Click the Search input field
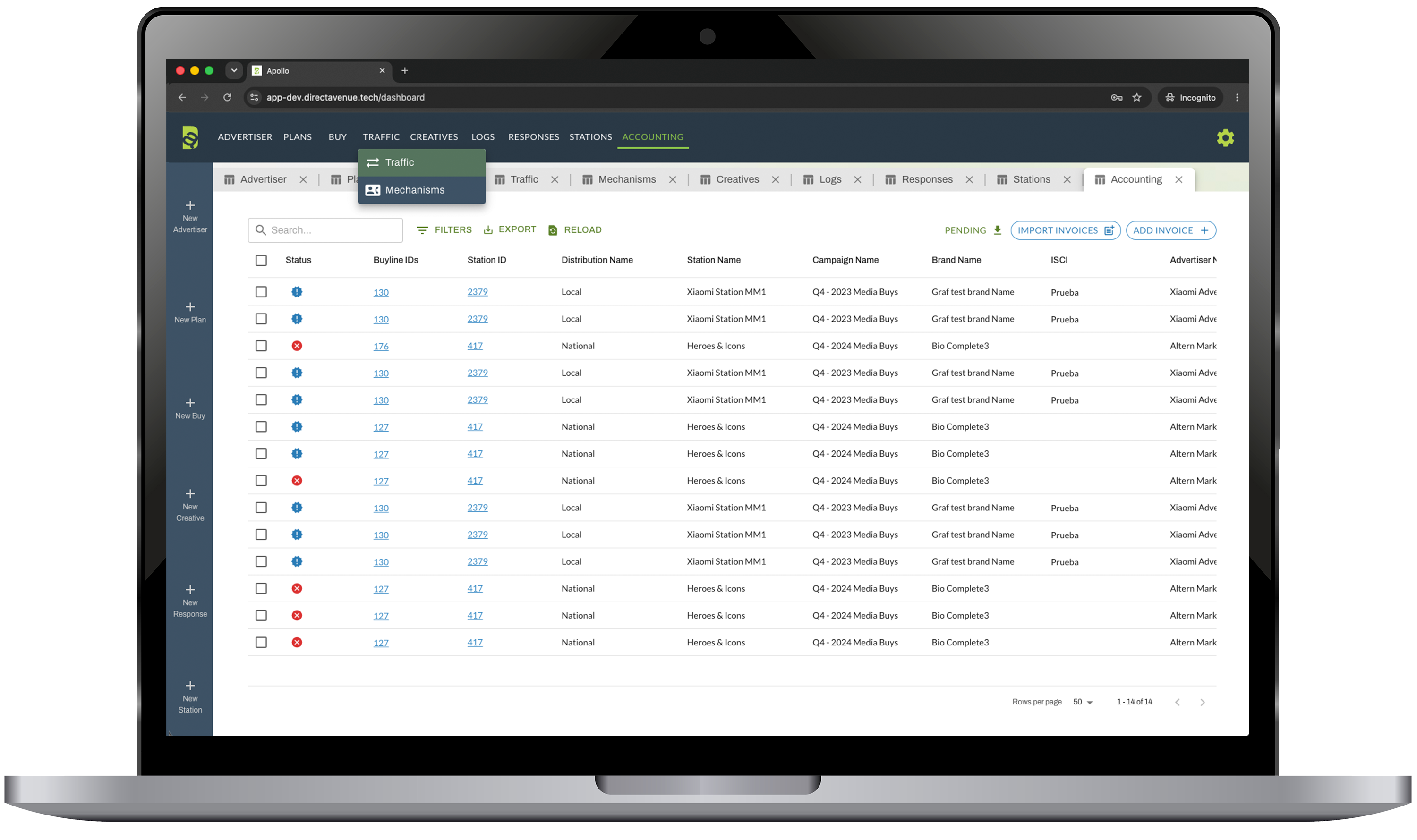 tap(325, 230)
